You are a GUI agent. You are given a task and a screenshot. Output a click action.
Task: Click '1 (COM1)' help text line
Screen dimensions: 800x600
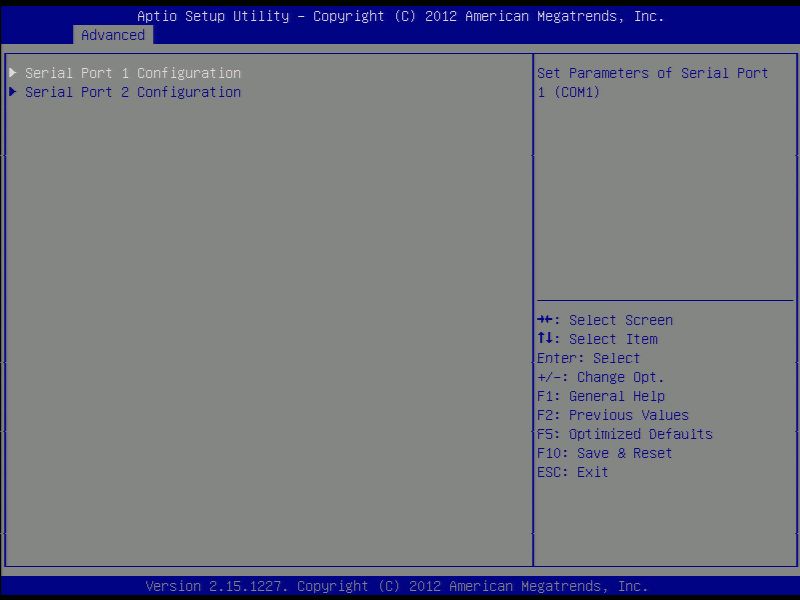tap(568, 92)
